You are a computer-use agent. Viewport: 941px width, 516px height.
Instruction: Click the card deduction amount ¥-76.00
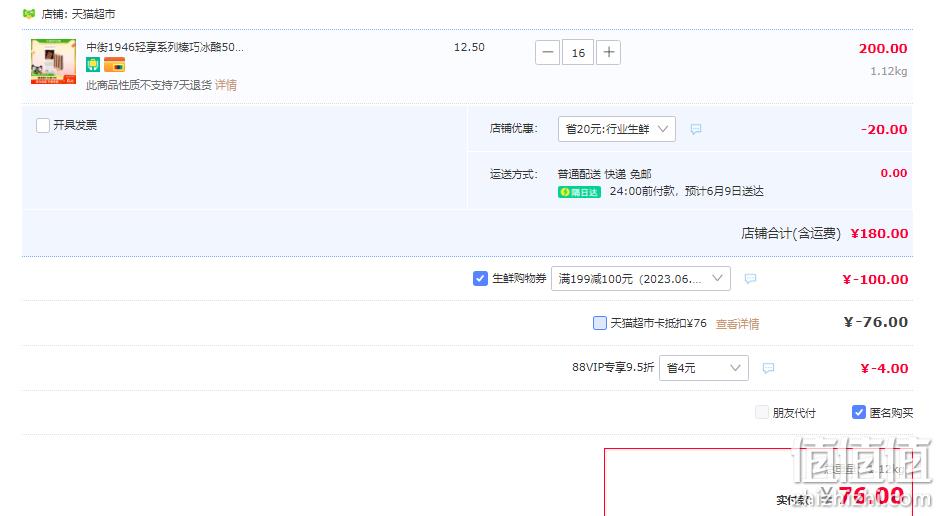tap(876, 322)
